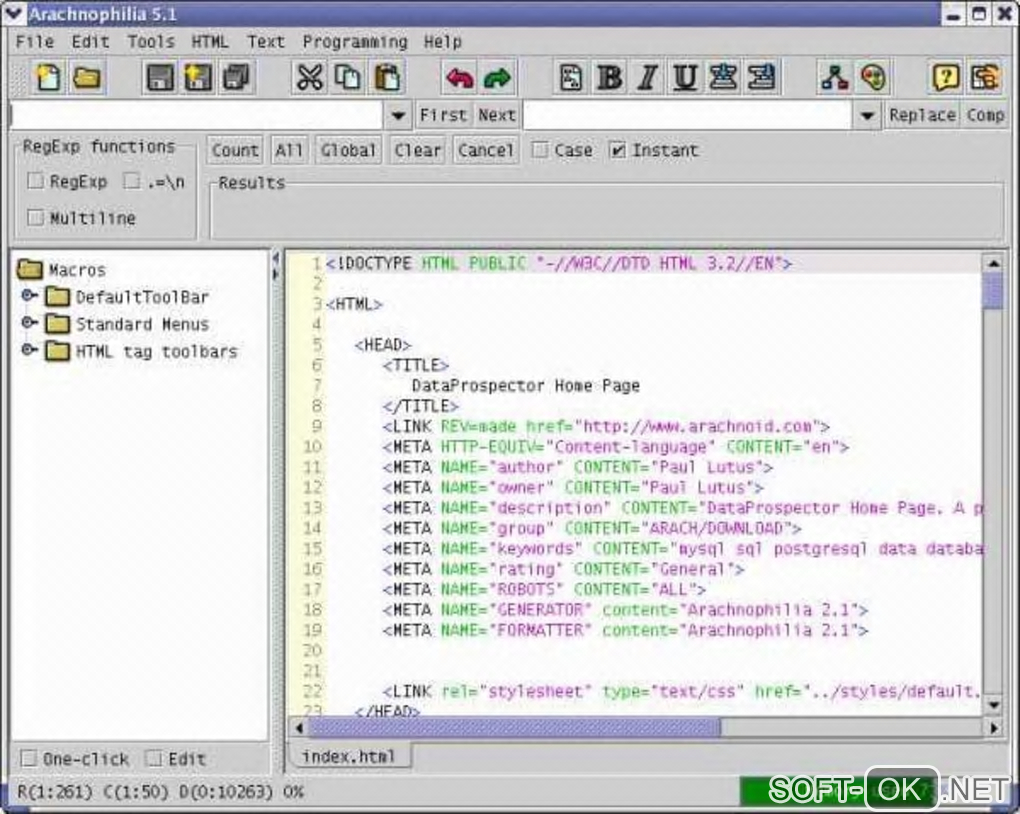Screen dimensions: 1020x814
Task: Click the First search button
Action: pos(444,115)
